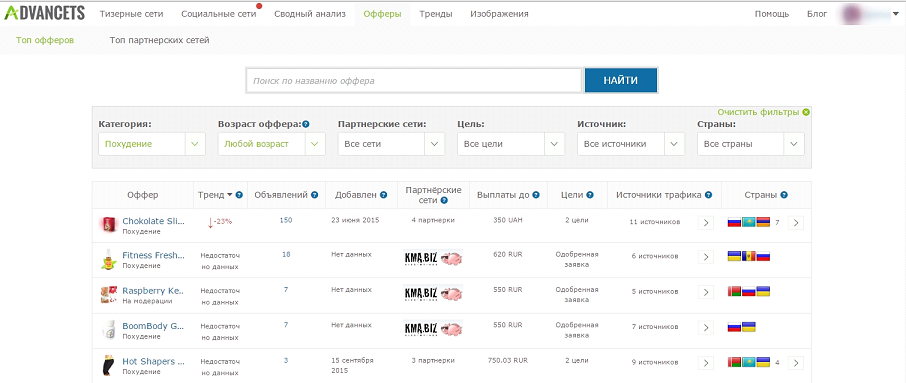Screen dimensions: 906x383
Task: Open the Fitness Fresh... offer link
Action: (154, 255)
